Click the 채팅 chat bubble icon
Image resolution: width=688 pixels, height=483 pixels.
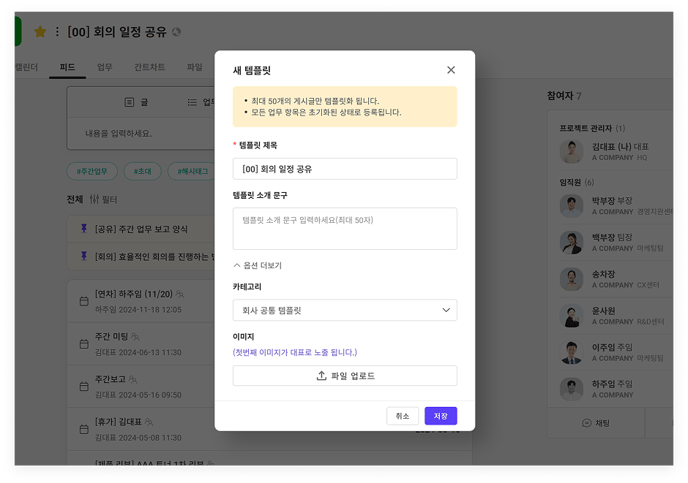586,423
